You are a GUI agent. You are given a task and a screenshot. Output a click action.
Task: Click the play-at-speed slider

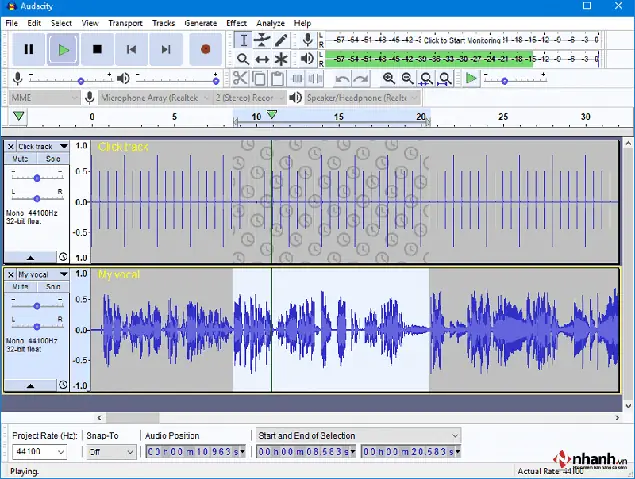pos(515,80)
